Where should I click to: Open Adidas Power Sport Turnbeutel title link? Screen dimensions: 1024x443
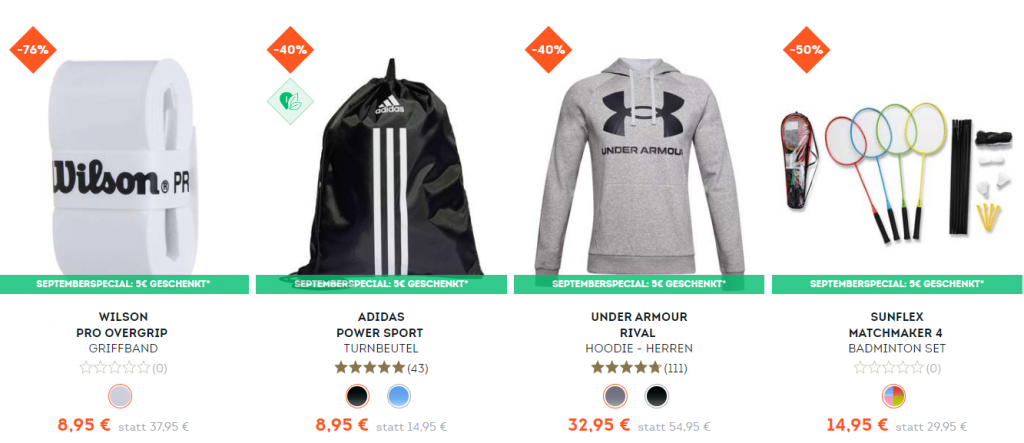(x=381, y=333)
